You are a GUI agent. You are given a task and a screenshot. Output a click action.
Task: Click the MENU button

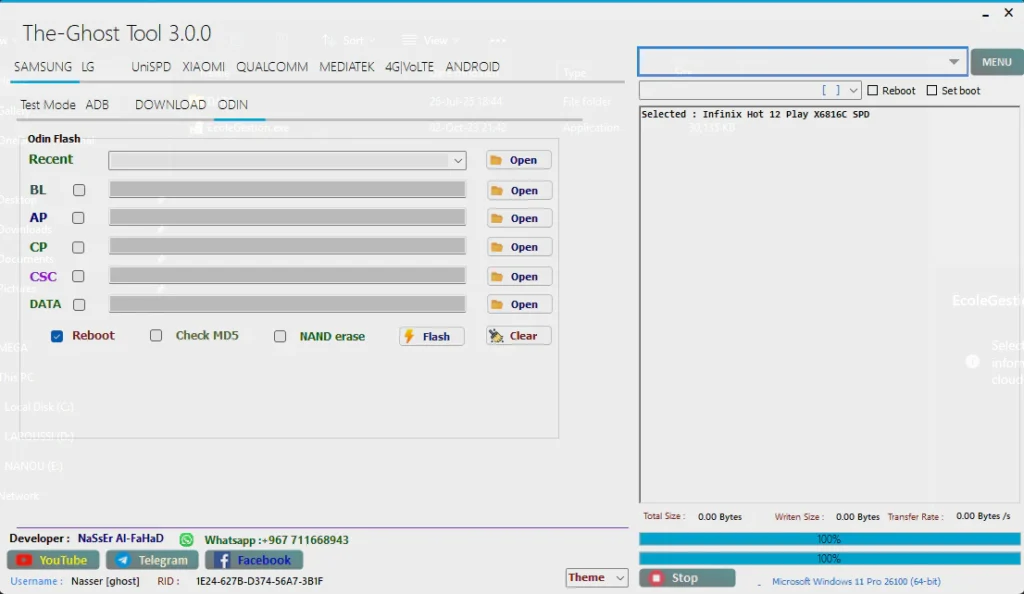996,62
